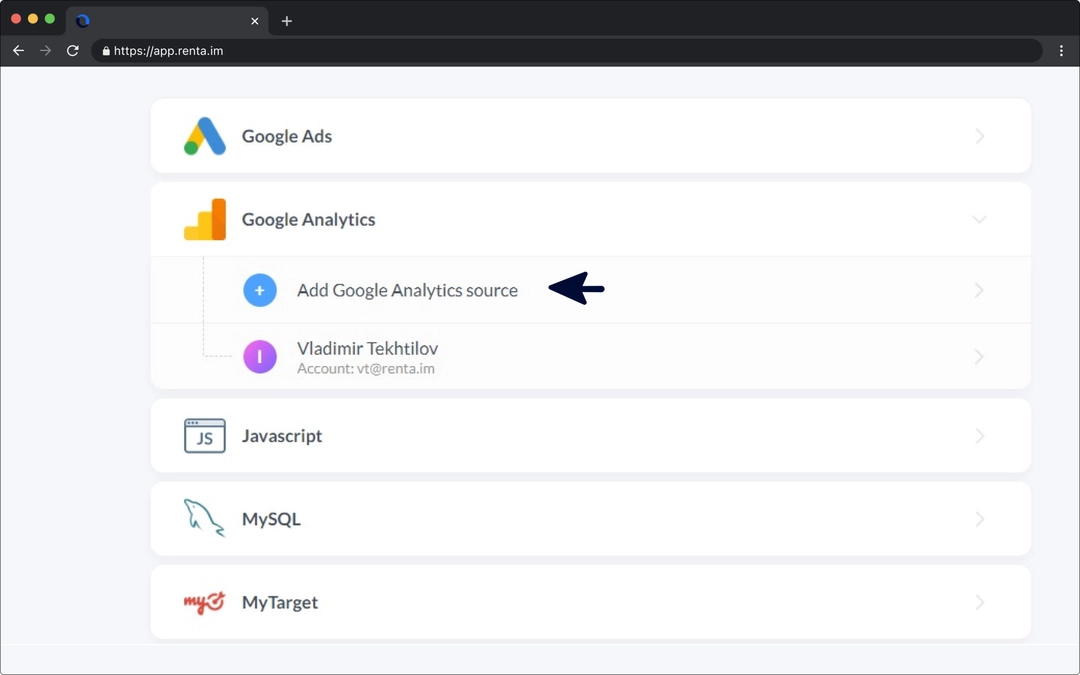Click the purple Vladimir Tekhtilov avatar icon
Viewport: 1080px width, 675px height.
[260, 357]
